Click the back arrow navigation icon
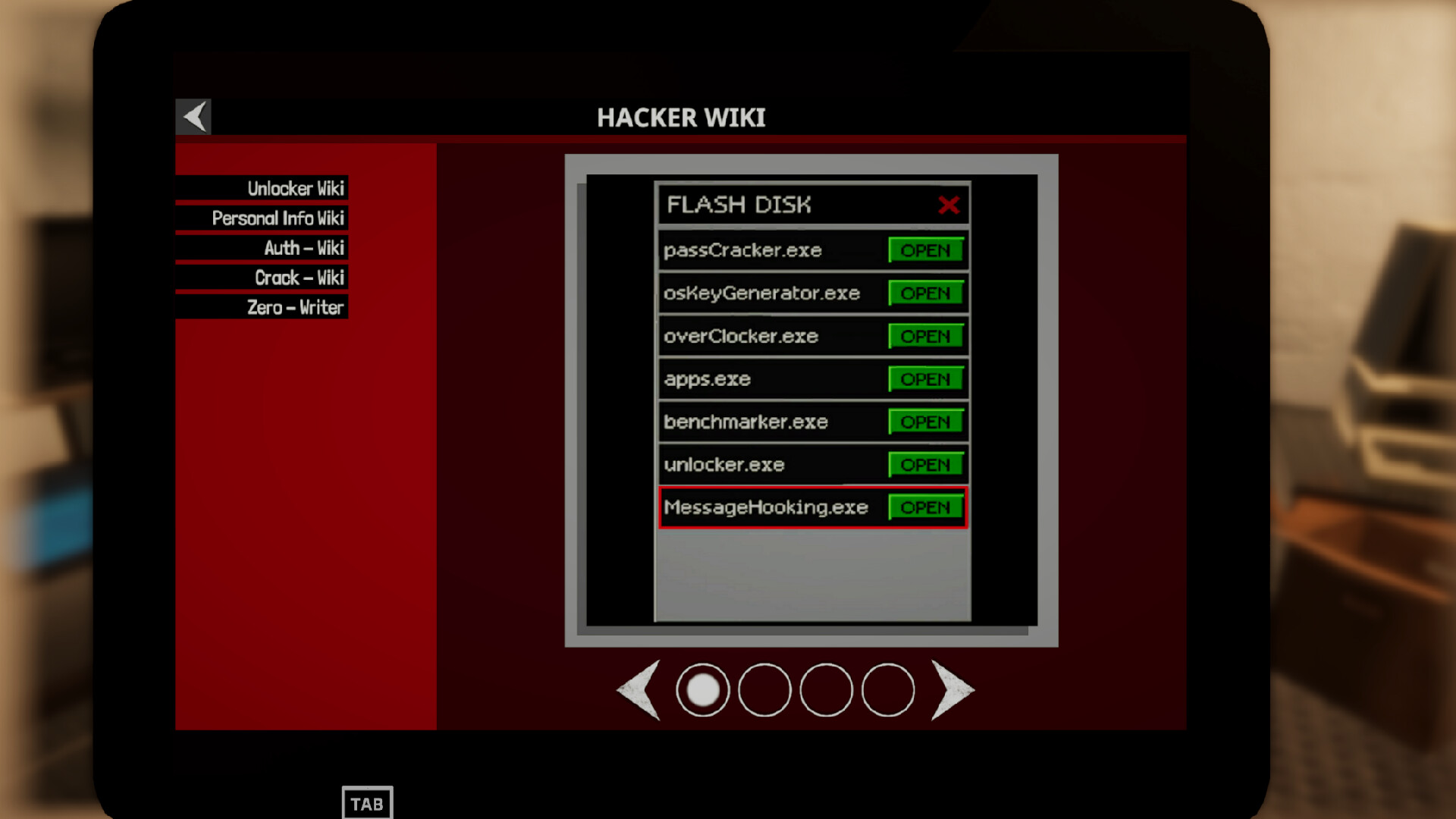 pos(195,116)
